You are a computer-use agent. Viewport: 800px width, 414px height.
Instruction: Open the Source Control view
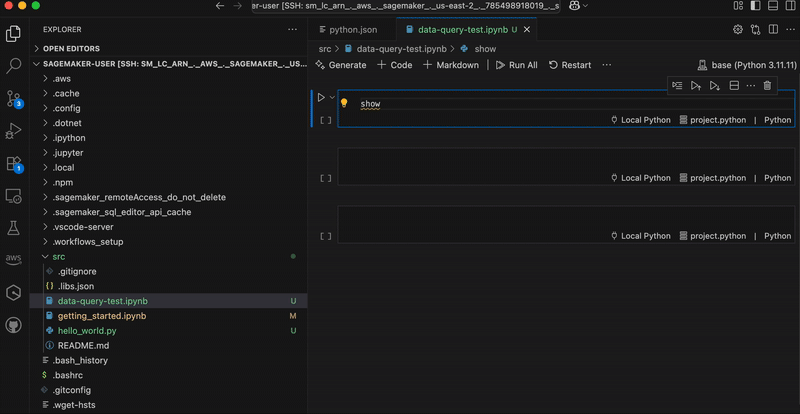tap(14, 98)
